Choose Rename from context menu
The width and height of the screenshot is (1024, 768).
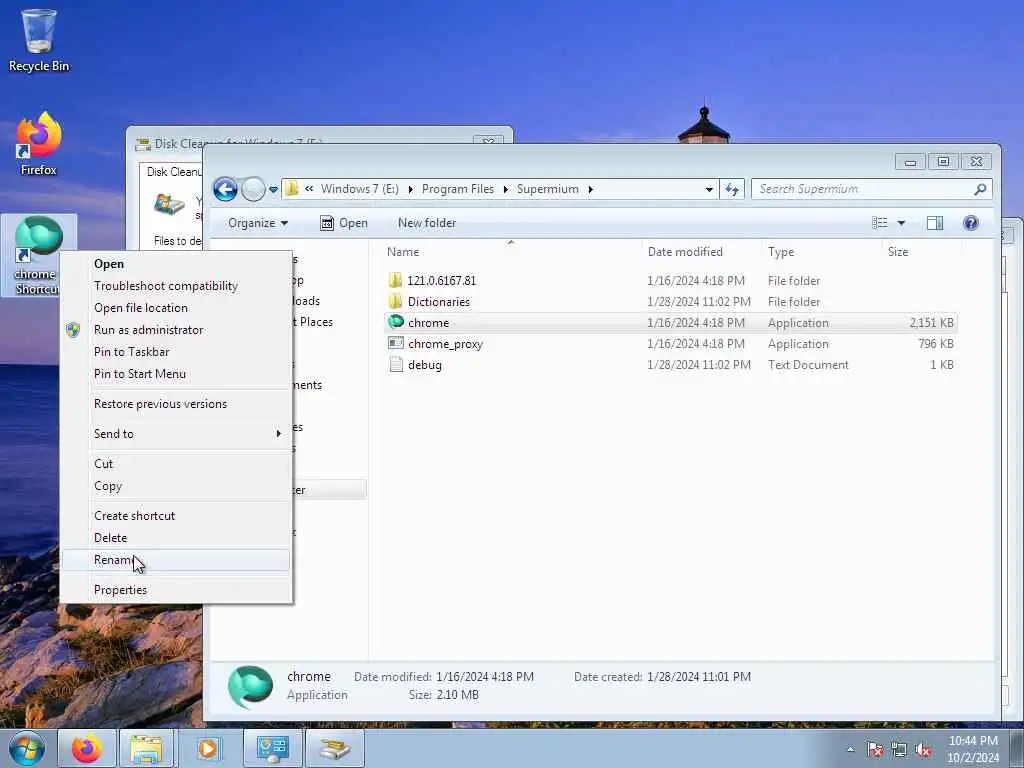(x=176, y=560)
